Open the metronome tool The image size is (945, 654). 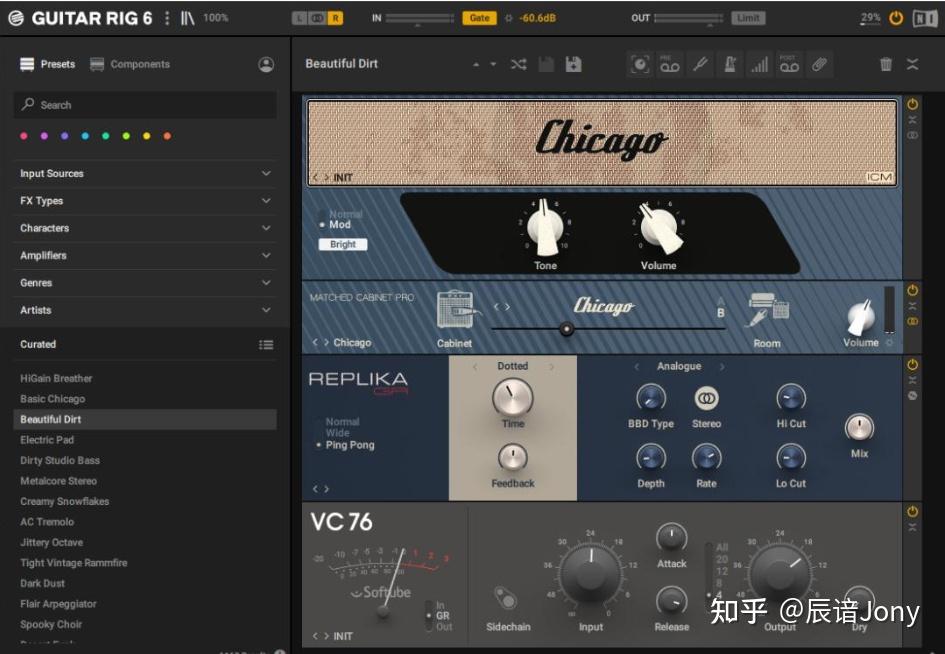[x=729, y=64]
